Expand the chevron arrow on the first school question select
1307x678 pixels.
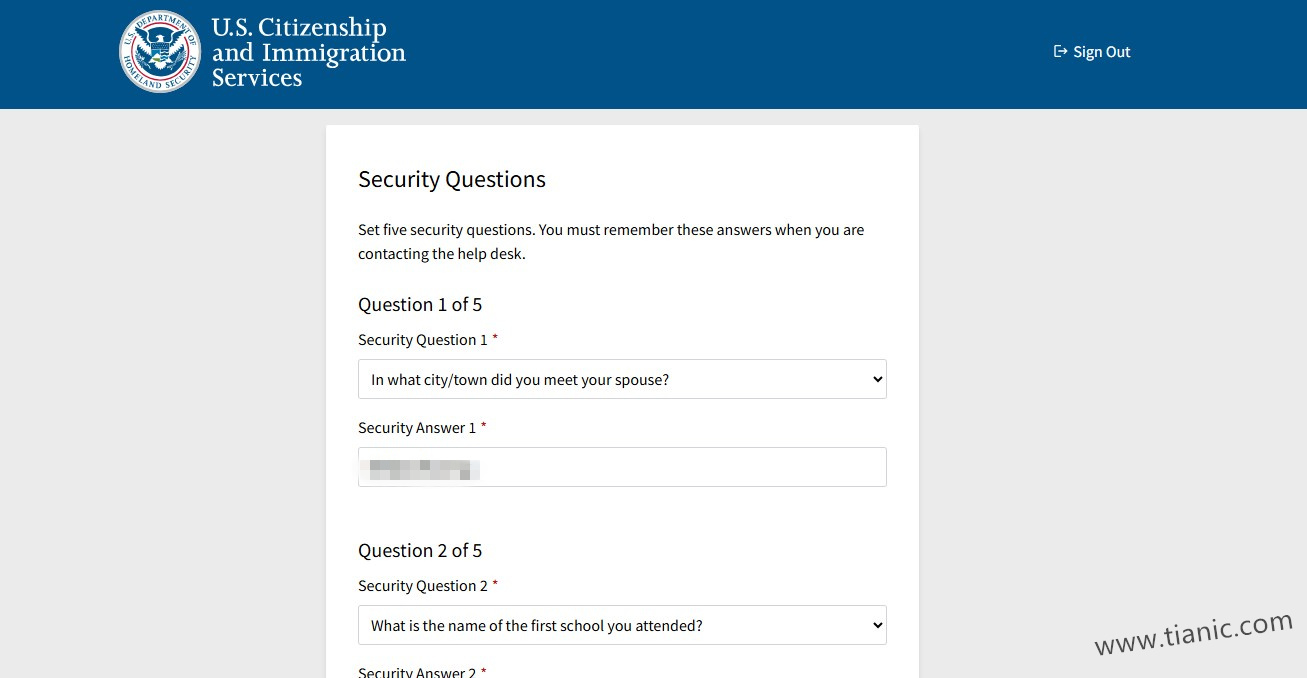pos(877,626)
